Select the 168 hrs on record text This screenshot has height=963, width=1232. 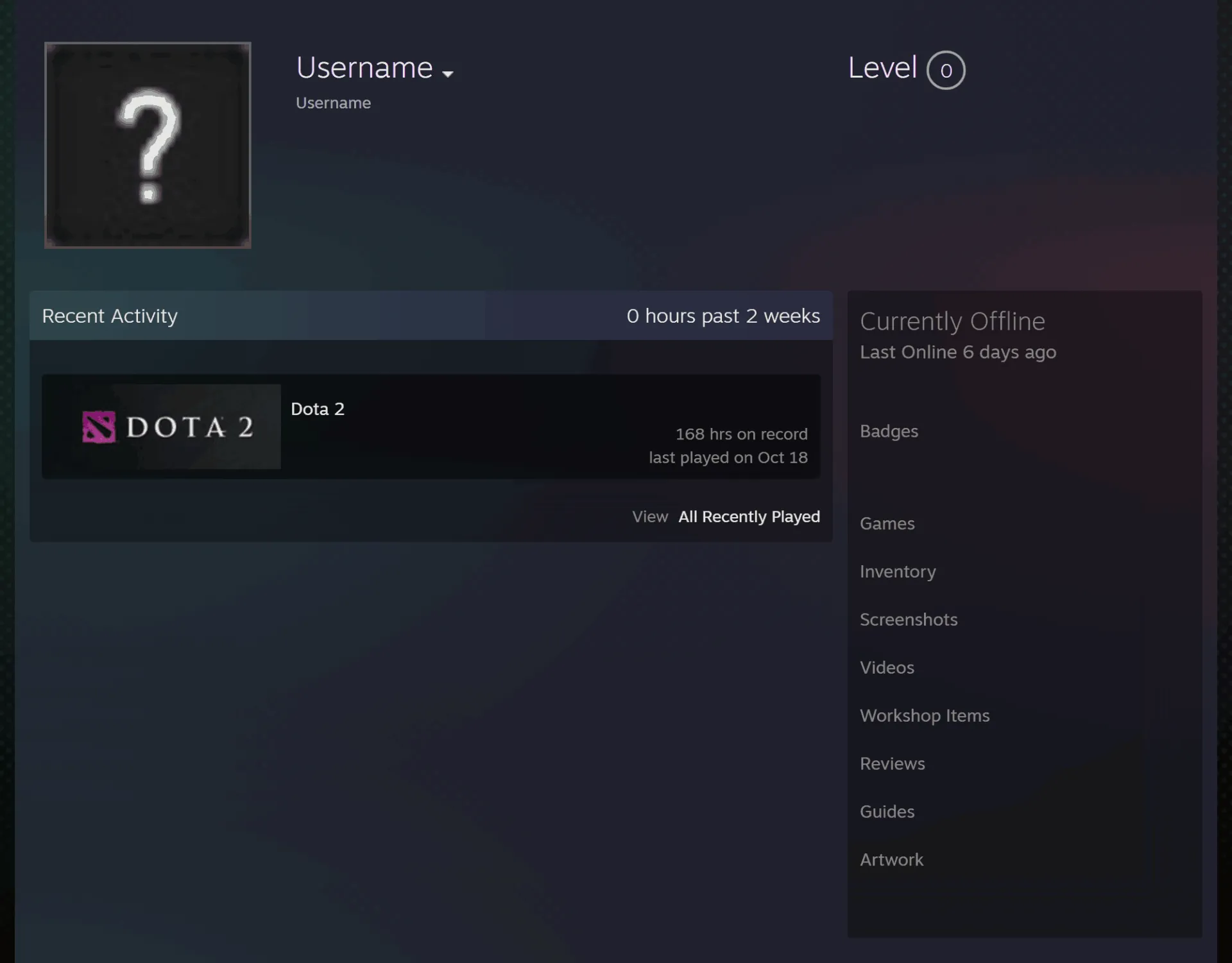[741, 434]
